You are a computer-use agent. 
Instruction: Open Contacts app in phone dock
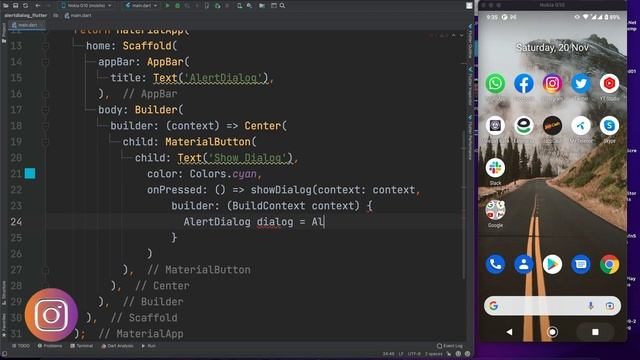(524, 264)
